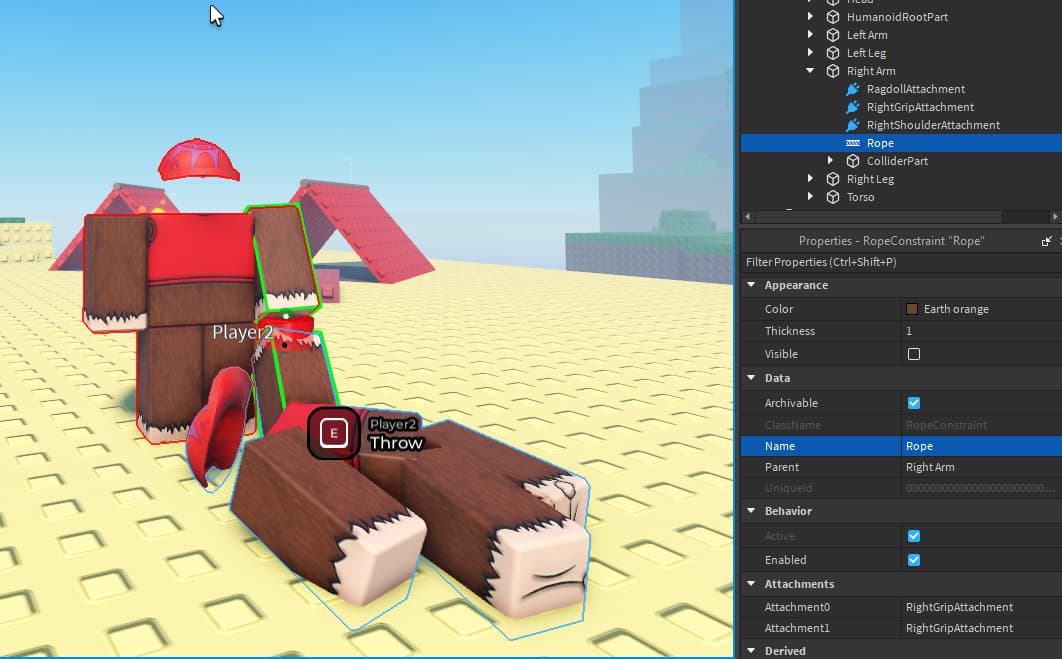Collapse the Attachments section
Screen dimensions: 1062x659
[x=751, y=584]
